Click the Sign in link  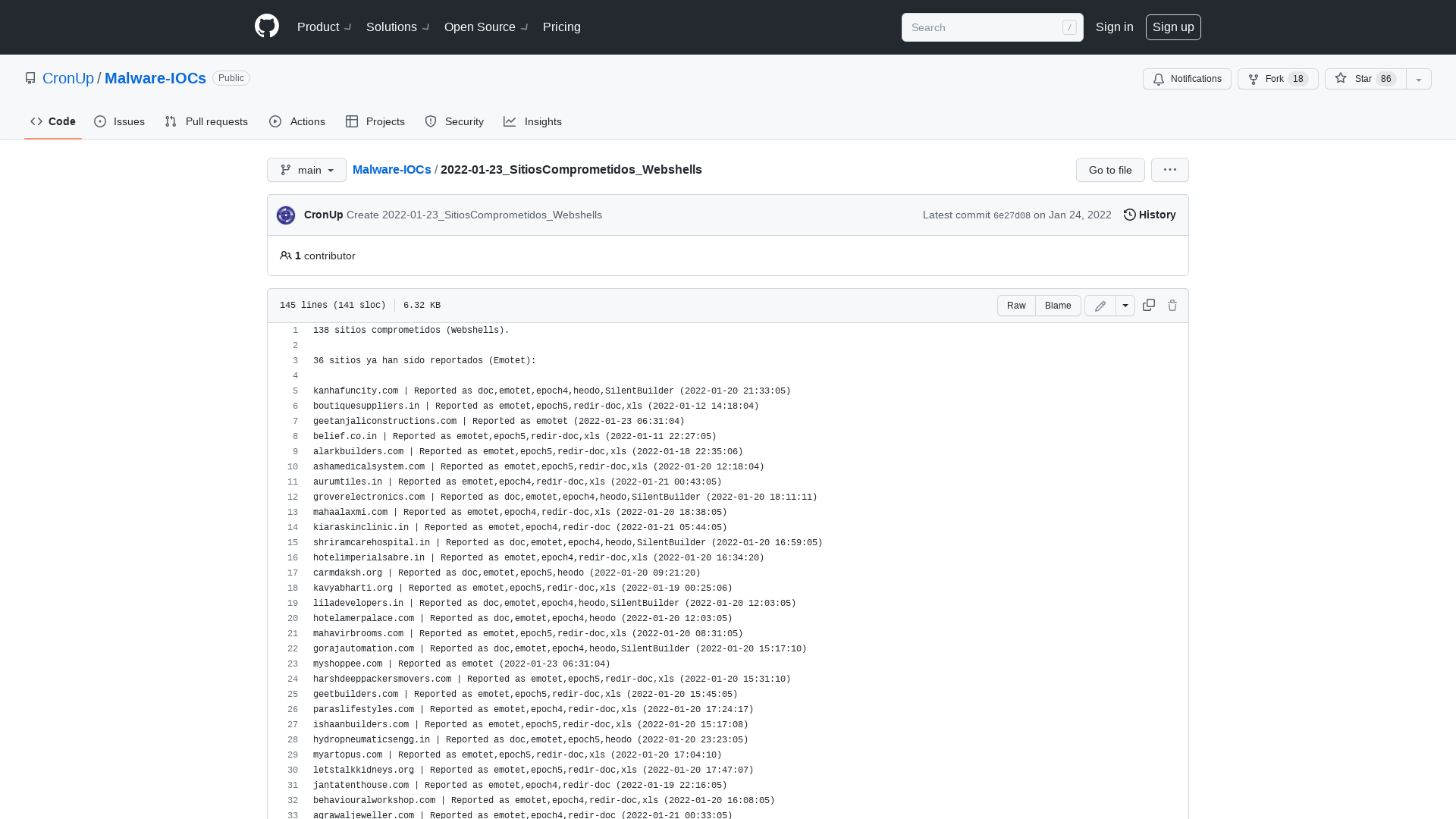pyautogui.click(x=1115, y=27)
